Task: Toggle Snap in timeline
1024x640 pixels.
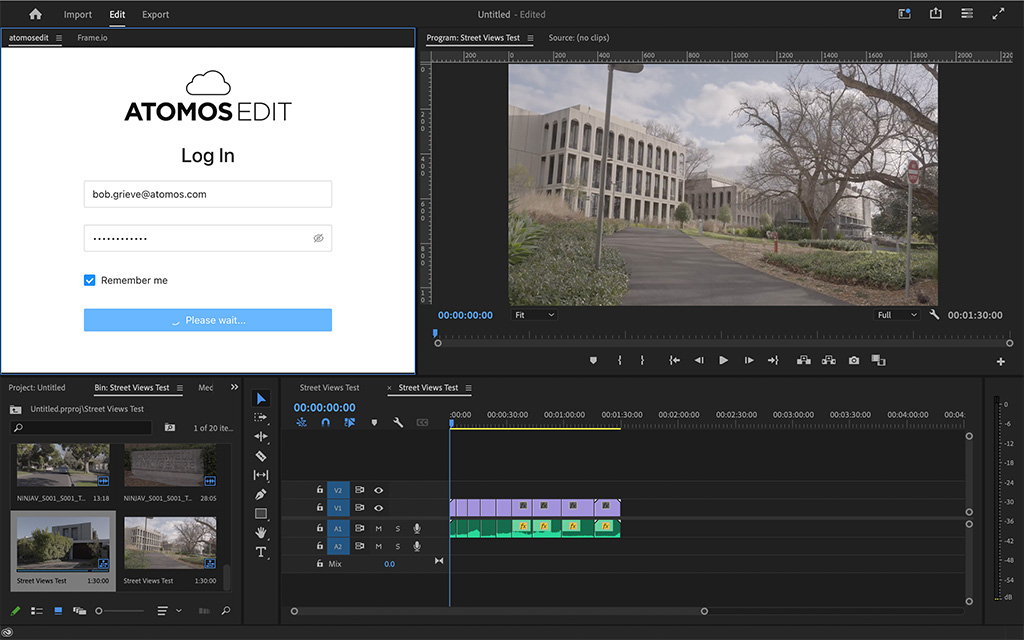Action: coord(325,423)
